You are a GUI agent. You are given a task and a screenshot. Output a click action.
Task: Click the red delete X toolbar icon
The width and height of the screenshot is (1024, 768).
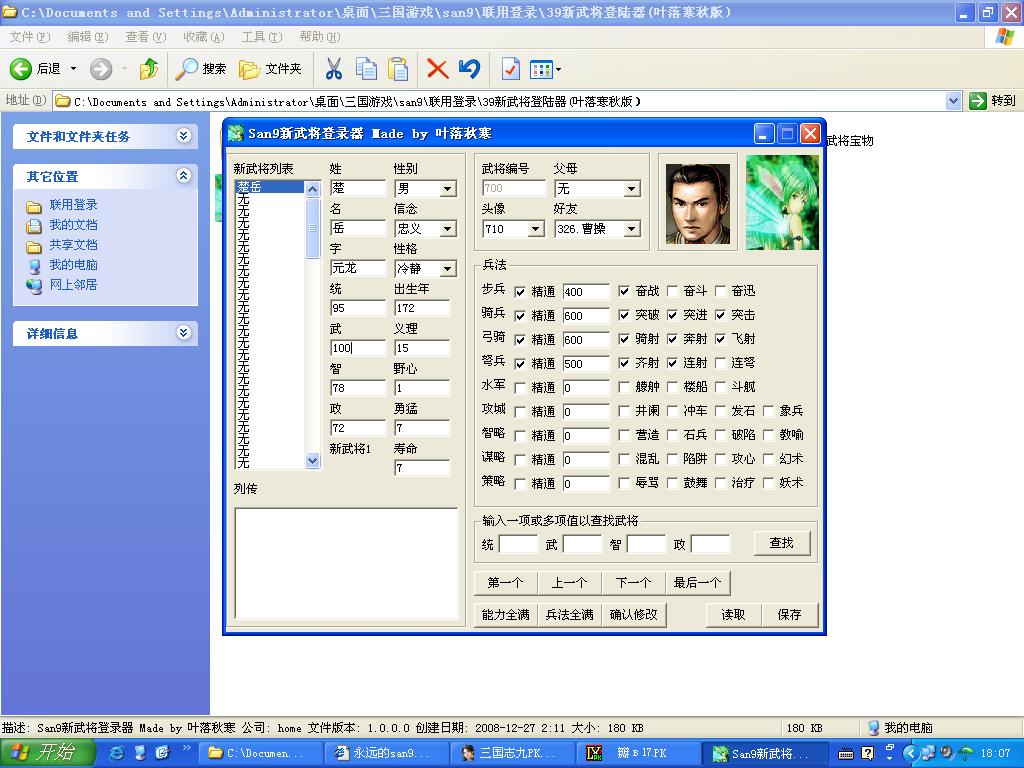(437, 69)
